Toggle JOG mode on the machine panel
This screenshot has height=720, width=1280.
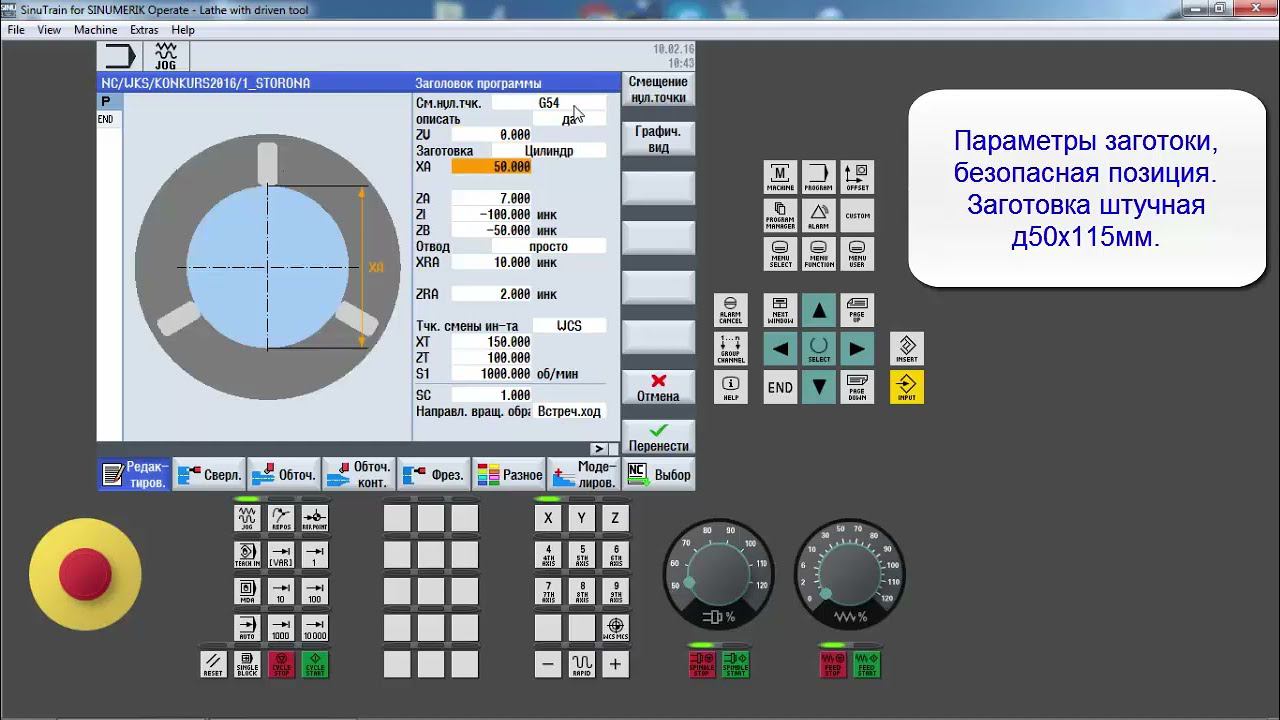247,518
